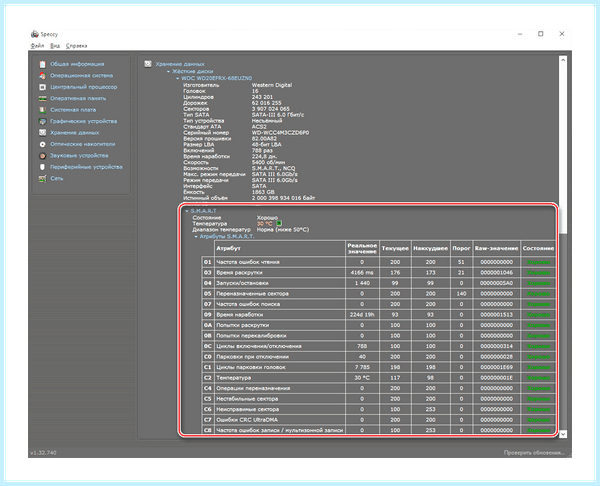
Task: Click scrollbar up arrow
Action: pos(563,60)
